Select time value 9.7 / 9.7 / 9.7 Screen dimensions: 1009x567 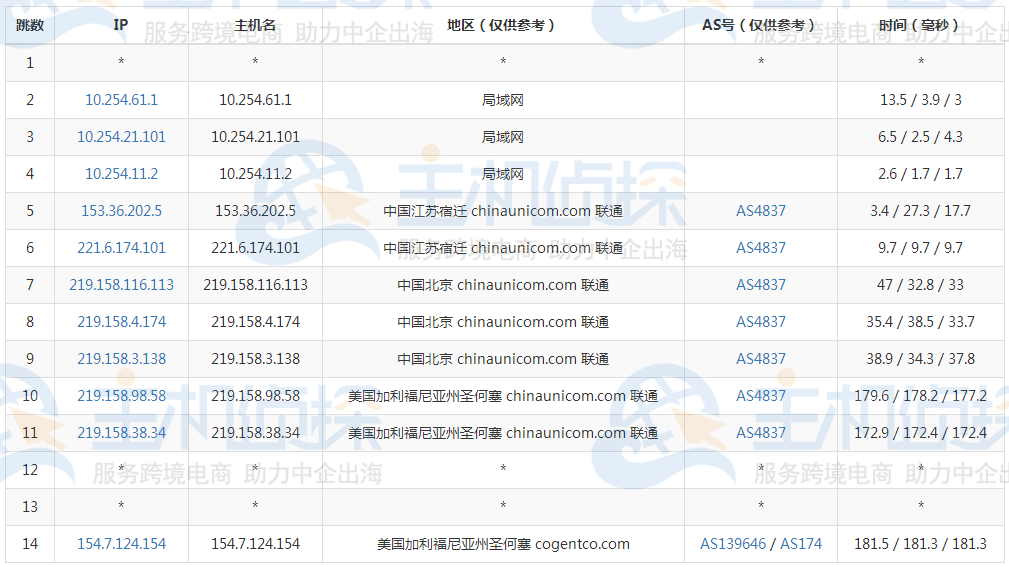[x=921, y=248]
